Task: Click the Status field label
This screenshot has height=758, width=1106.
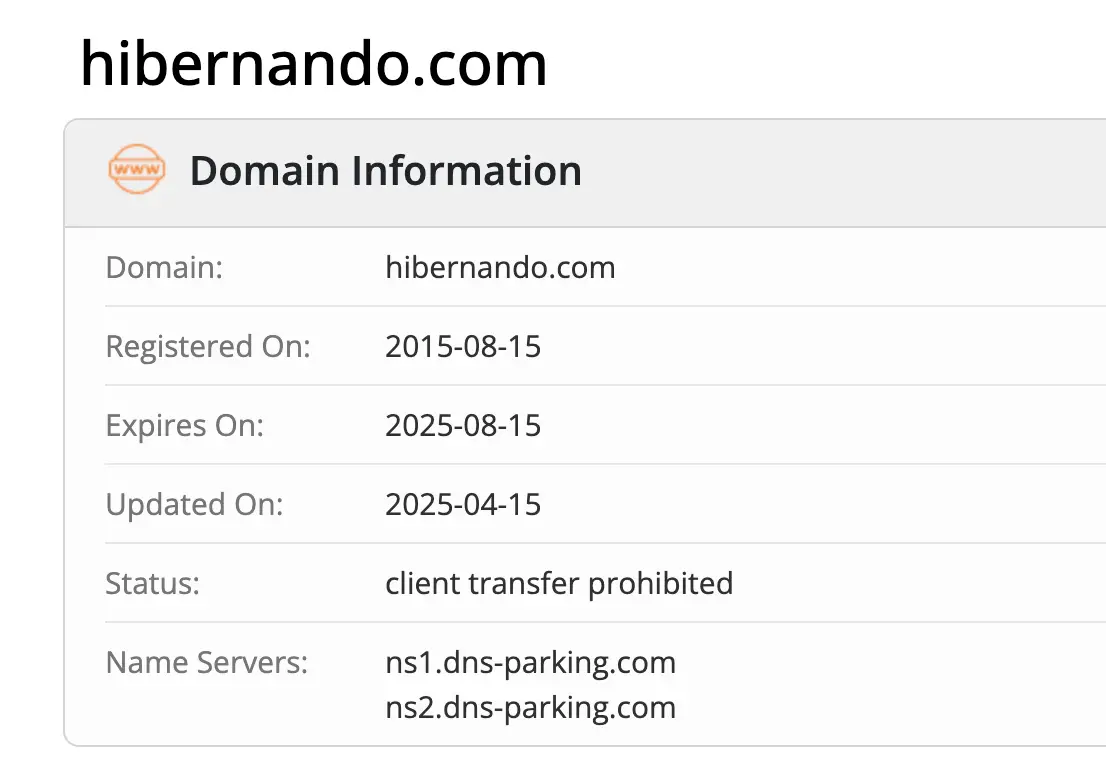Action: (x=152, y=583)
